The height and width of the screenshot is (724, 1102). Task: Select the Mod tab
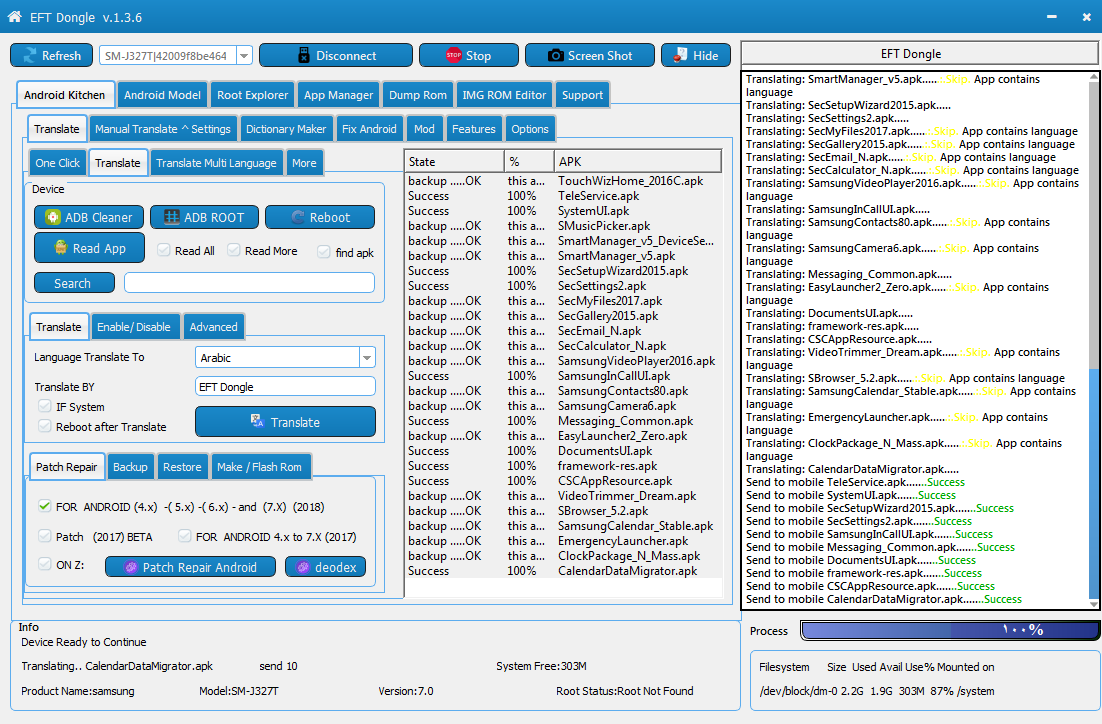tap(424, 129)
